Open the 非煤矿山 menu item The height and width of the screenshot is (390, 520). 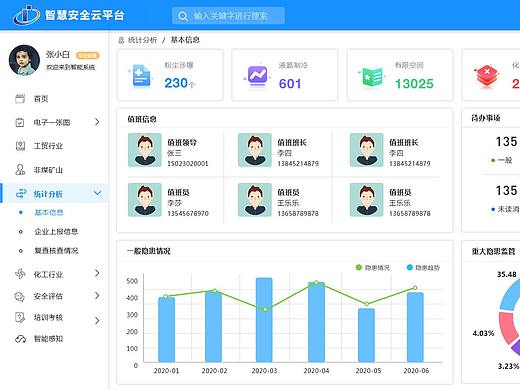(48, 170)
